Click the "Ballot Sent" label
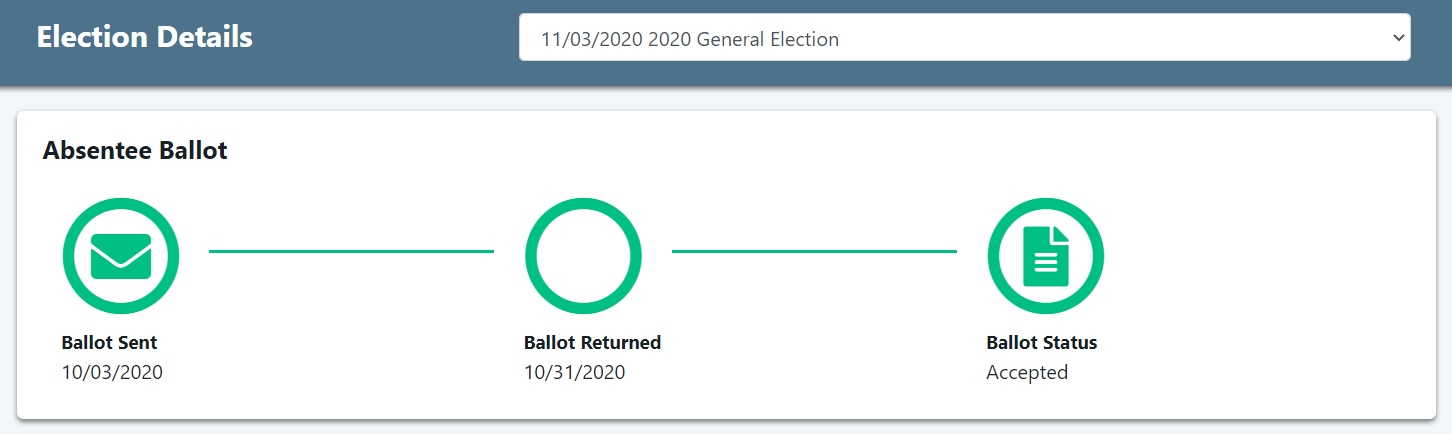 [109, 342]
